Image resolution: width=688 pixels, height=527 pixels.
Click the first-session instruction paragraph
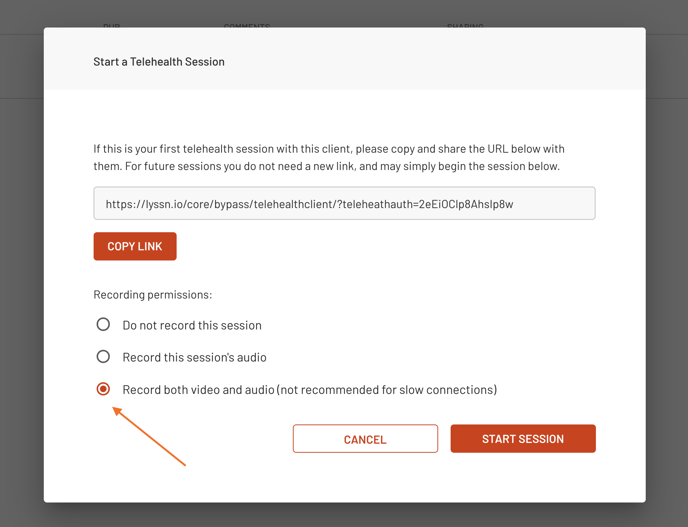coord(329,158)
